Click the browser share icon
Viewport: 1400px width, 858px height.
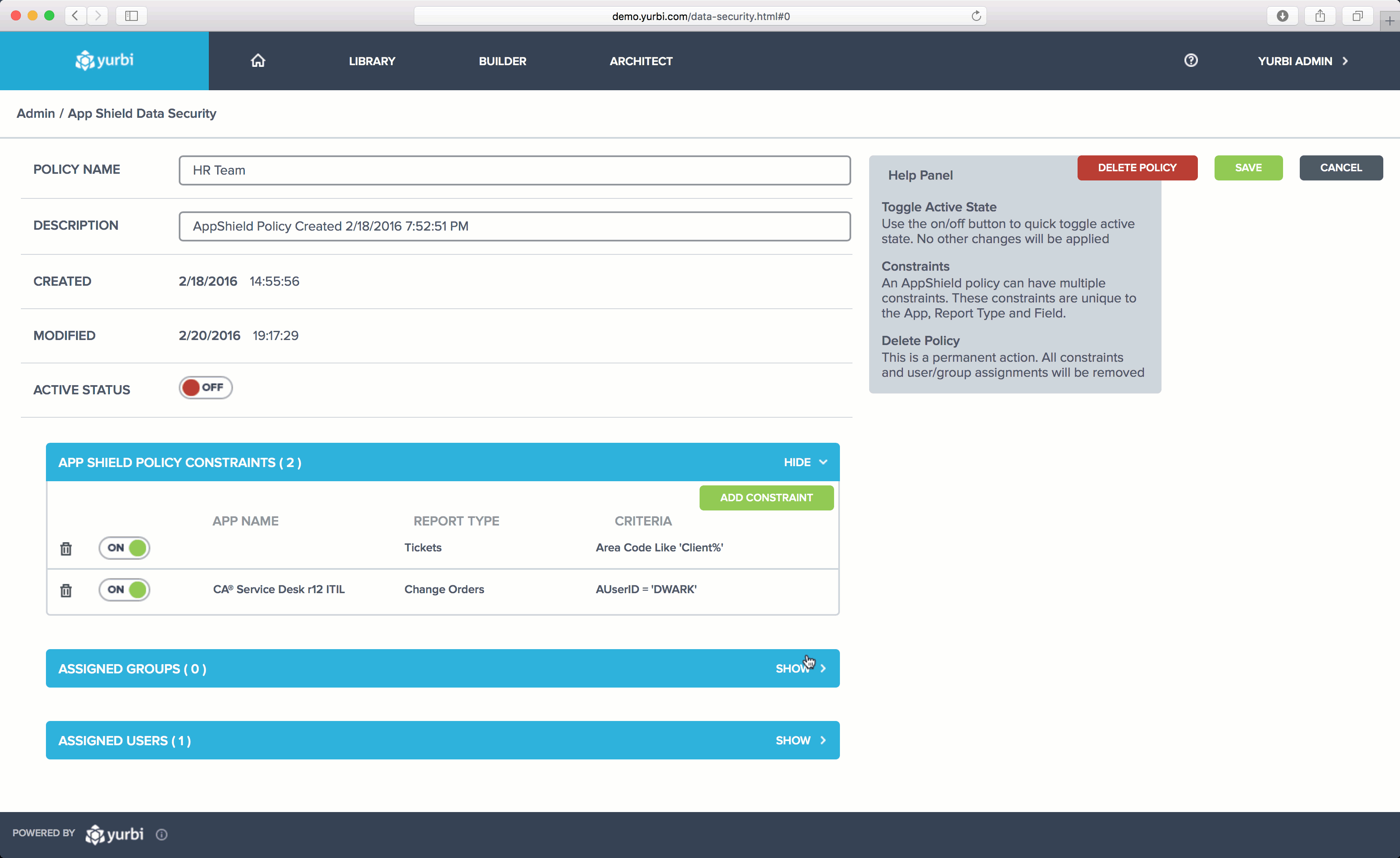[1320, 16]
